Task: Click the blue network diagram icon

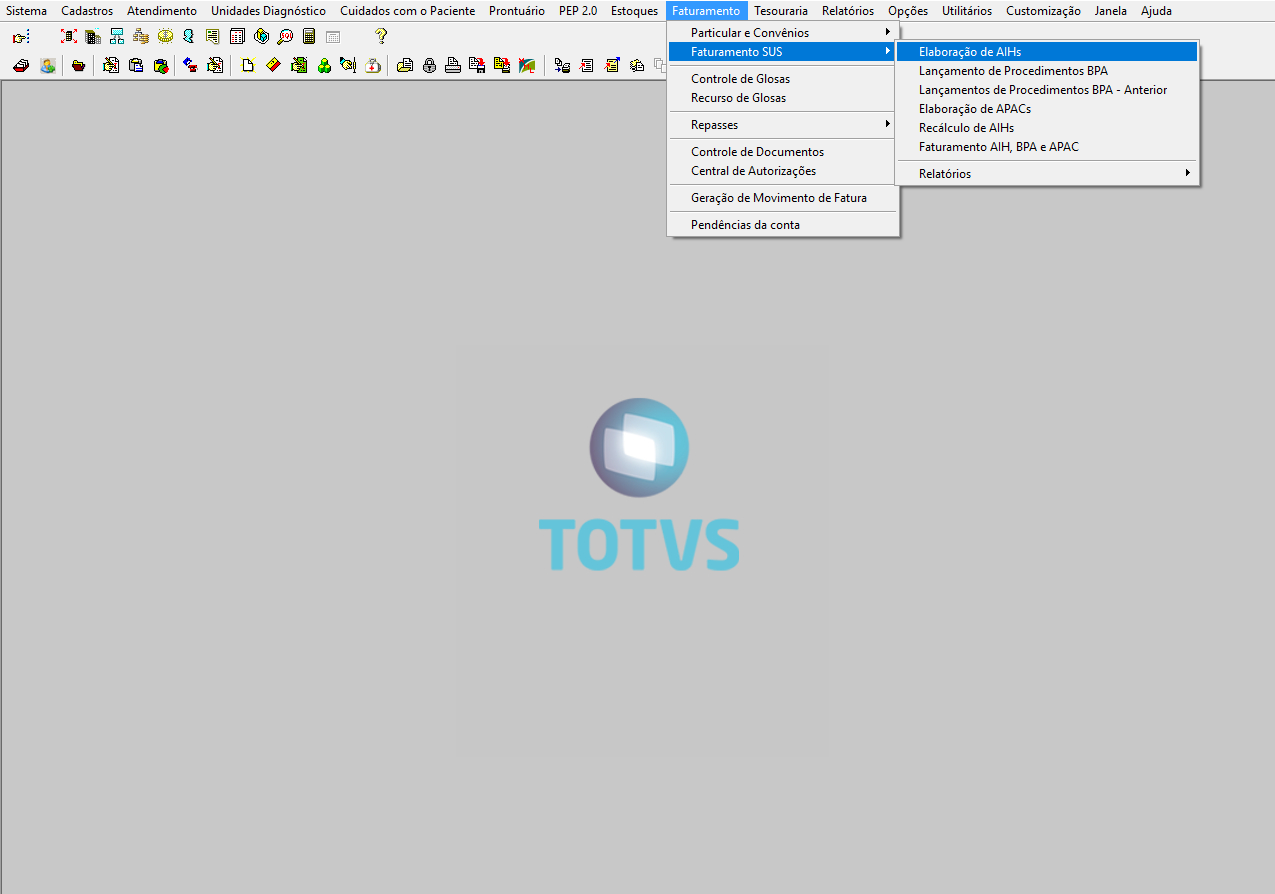Action: [117, 37]
